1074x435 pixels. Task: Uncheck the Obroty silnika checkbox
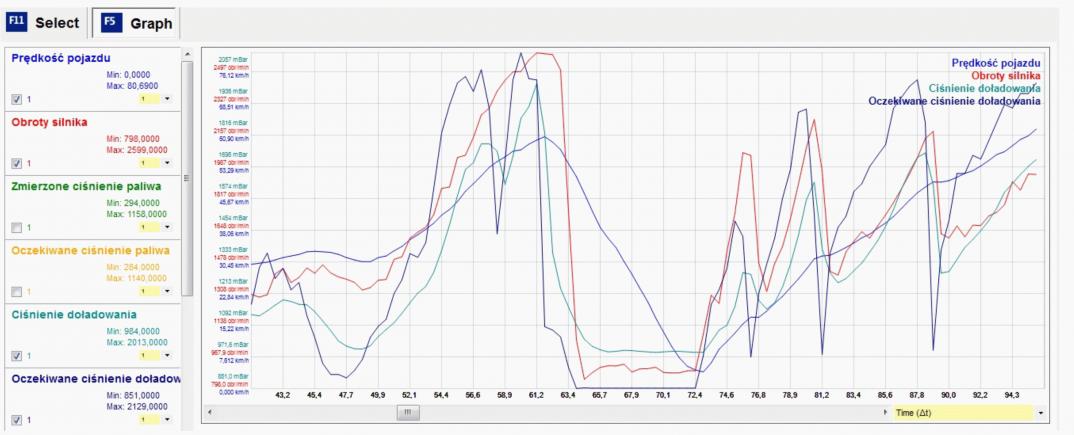[x=16, y=163]
